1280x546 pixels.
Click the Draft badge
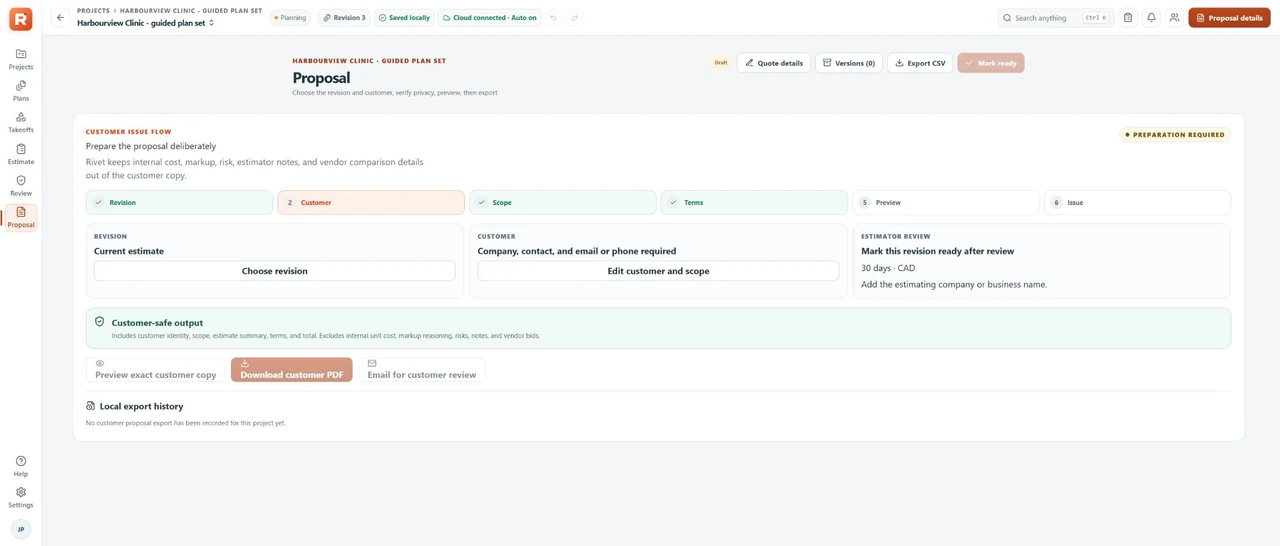pos(721,63)
